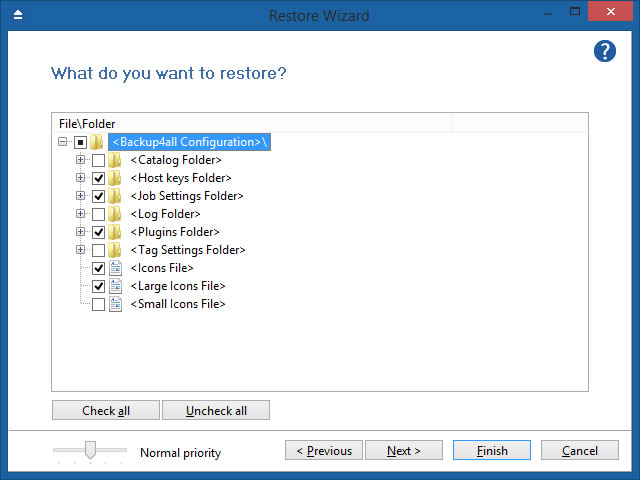Image resolution: width=640 pixels, height=480 pixels.
Task: Click the Job Settings Folder's folder icon
Action: [115, 196]
